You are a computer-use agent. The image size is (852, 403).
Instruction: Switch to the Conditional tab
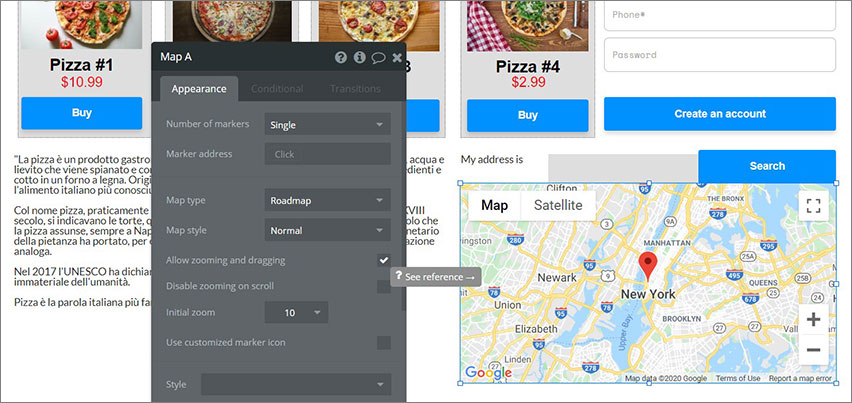point(277,89)
